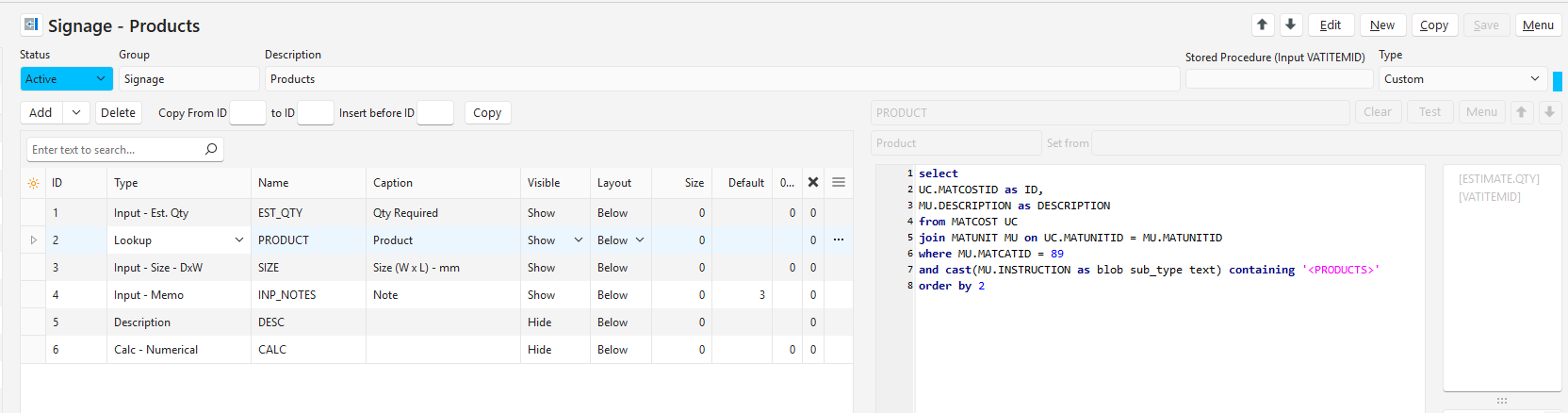Click the 'Qty Required' caption cell
1568x413 pixels.
pyautogui.click(x=443, y=213)
